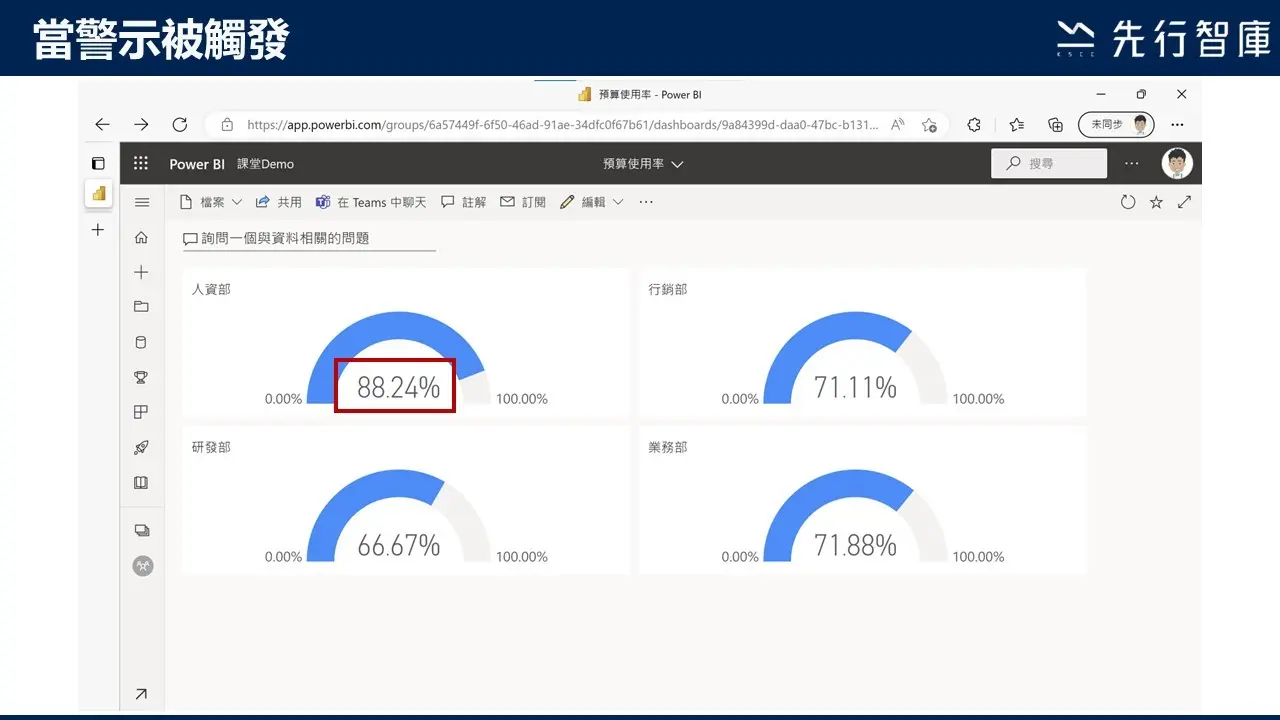Open browser extensions puzzle icon
This screenshot has width=1280, height=720.
pos(974,125)
